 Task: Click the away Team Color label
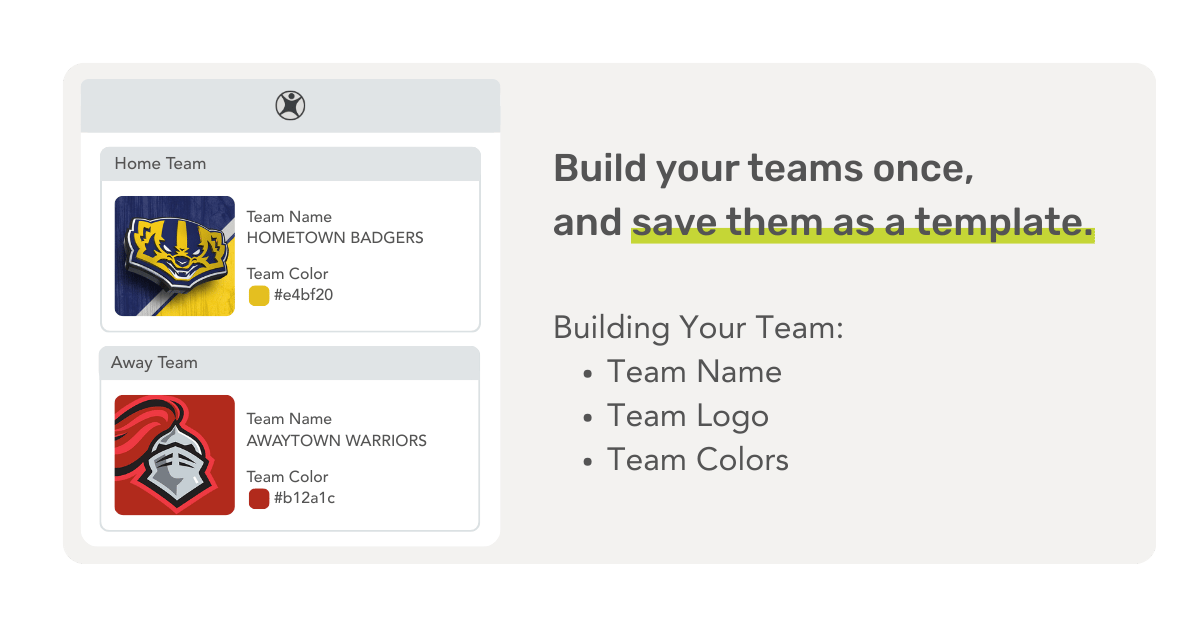point(287,477)
